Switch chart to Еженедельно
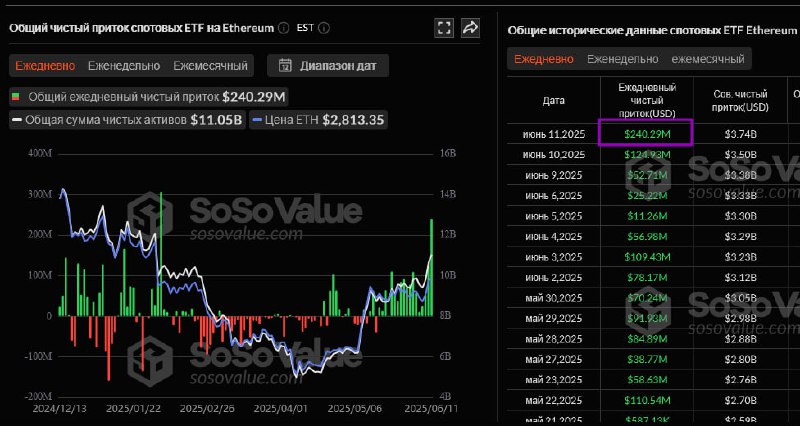The width and height of the screenshot is (800, 426). (x=124, y=66)
